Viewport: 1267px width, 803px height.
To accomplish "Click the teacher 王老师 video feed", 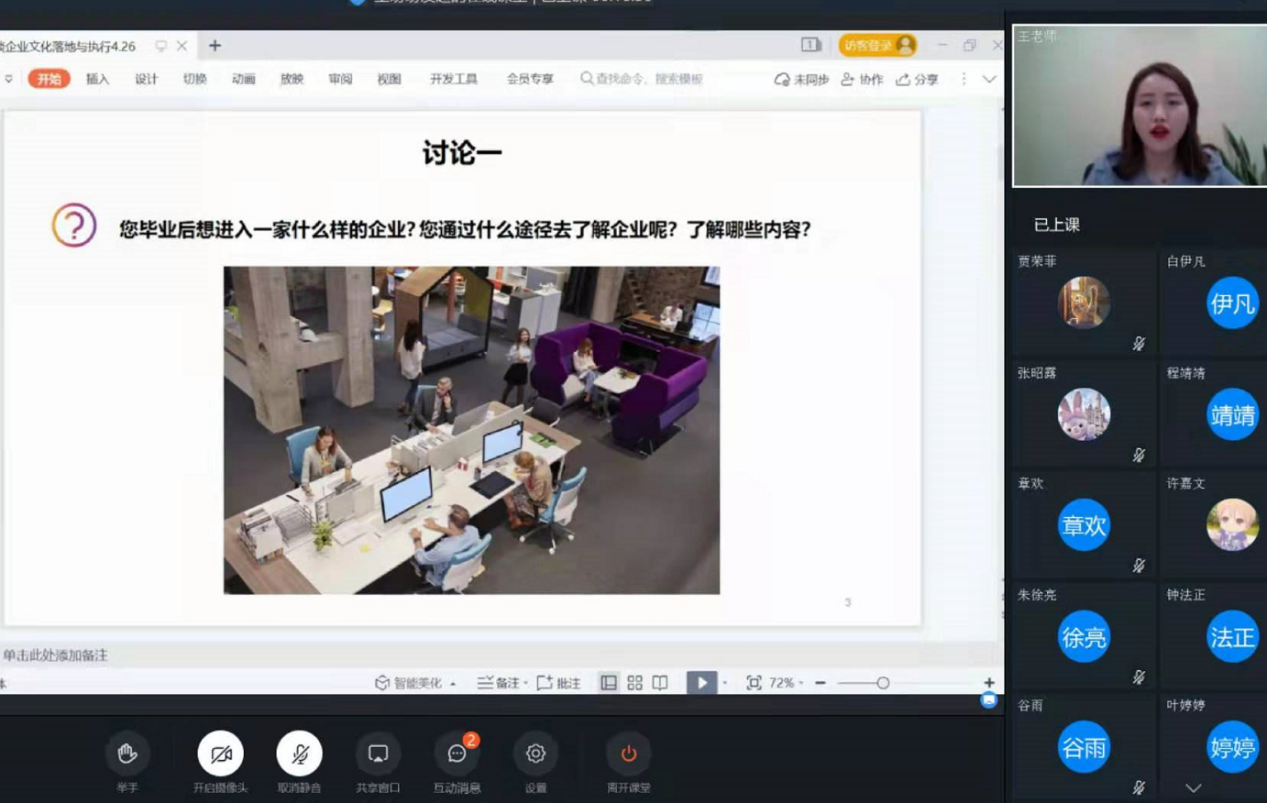I will 1139,106.
